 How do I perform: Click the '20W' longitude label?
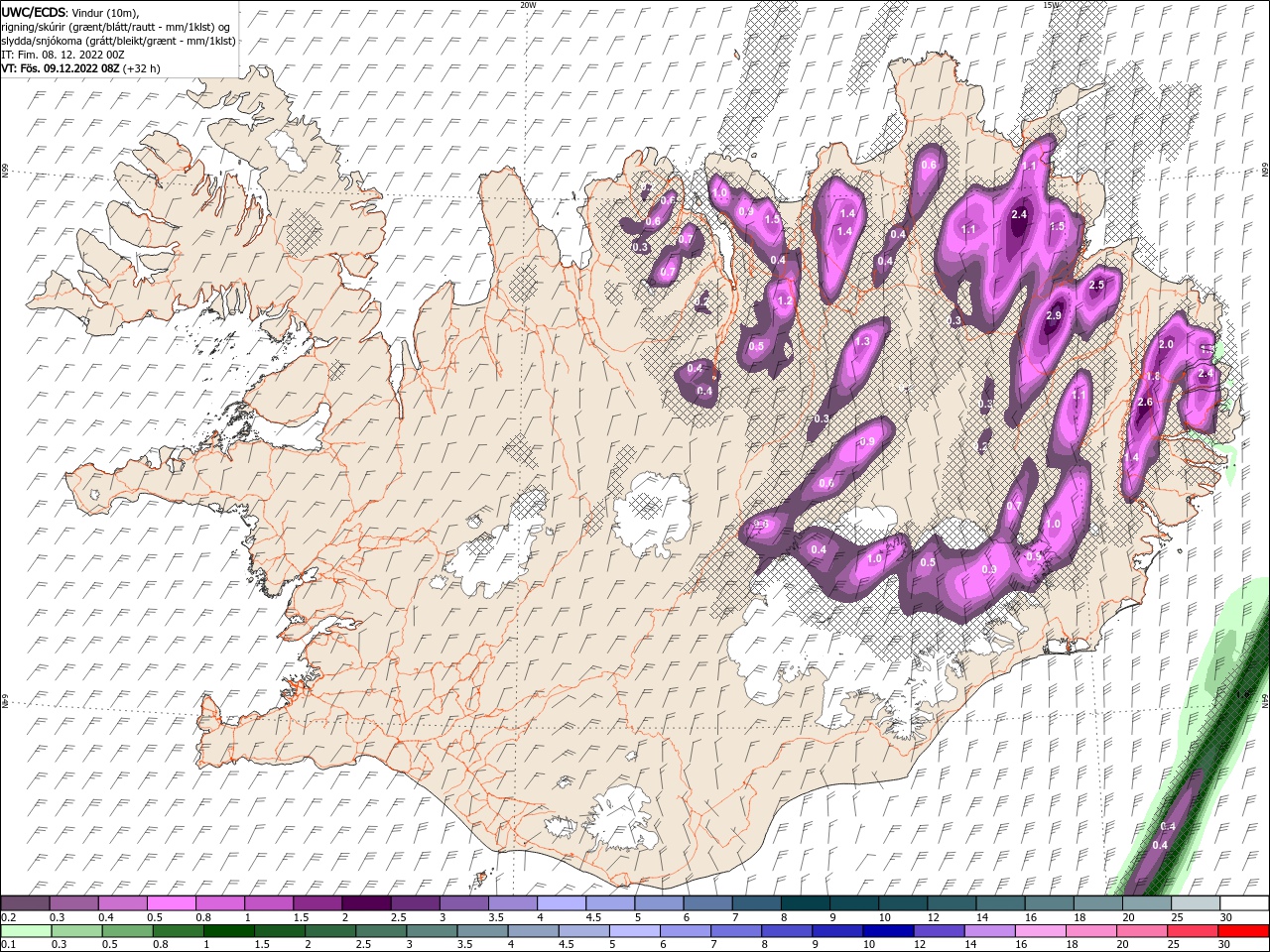coord(528,5)
